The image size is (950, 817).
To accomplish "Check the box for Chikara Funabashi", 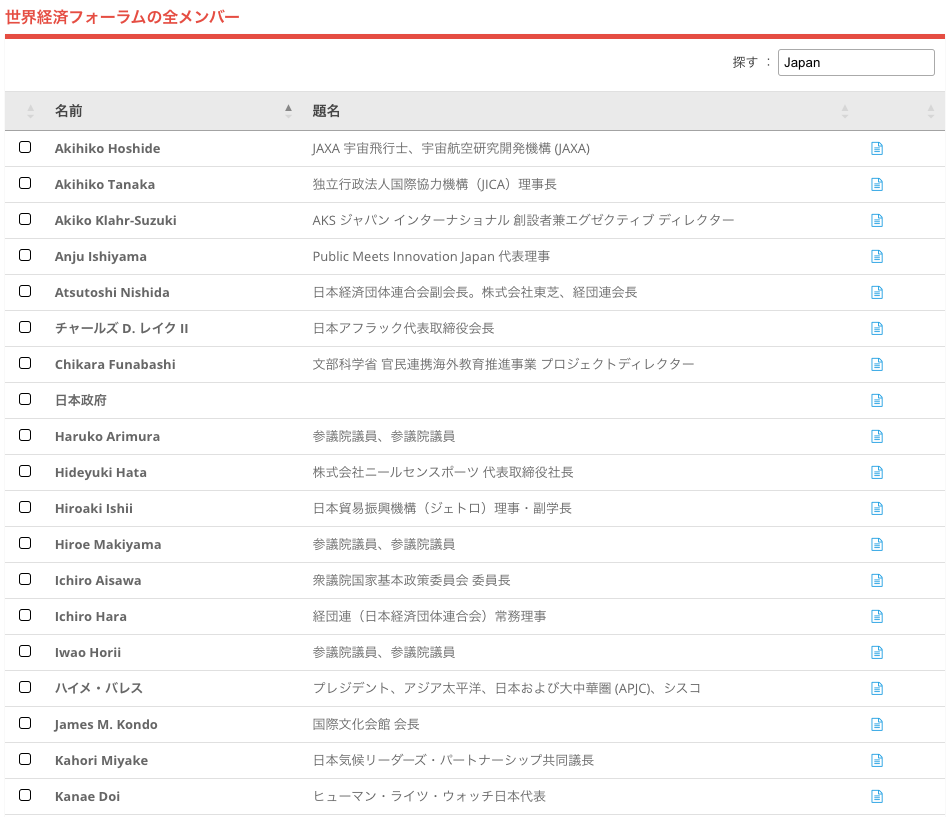I will (25, 363).
